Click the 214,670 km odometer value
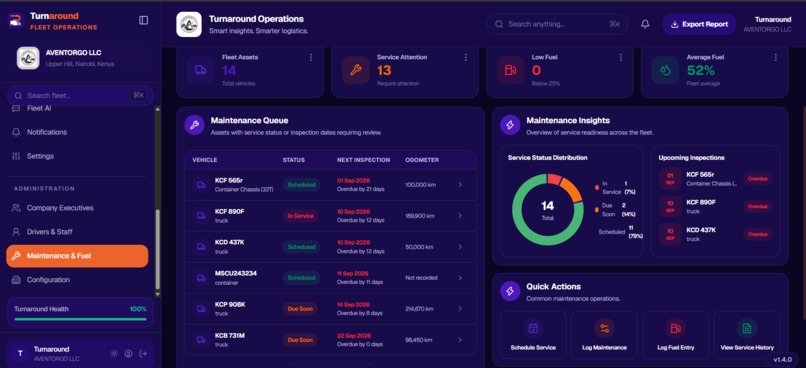Image resolution: width=806 pixels, height=368 pixels. (x=419, y=309)
